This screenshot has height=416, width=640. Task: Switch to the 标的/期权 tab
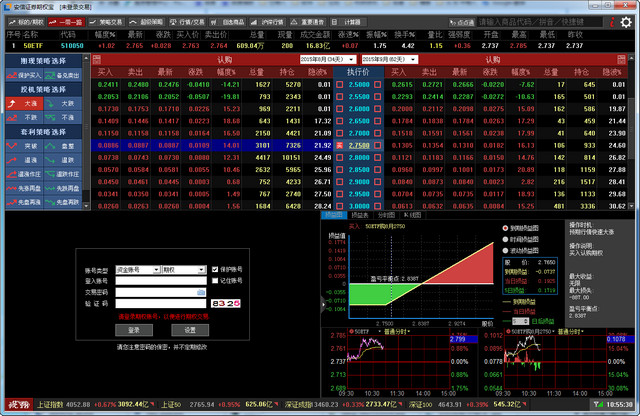tap(24, 20)
